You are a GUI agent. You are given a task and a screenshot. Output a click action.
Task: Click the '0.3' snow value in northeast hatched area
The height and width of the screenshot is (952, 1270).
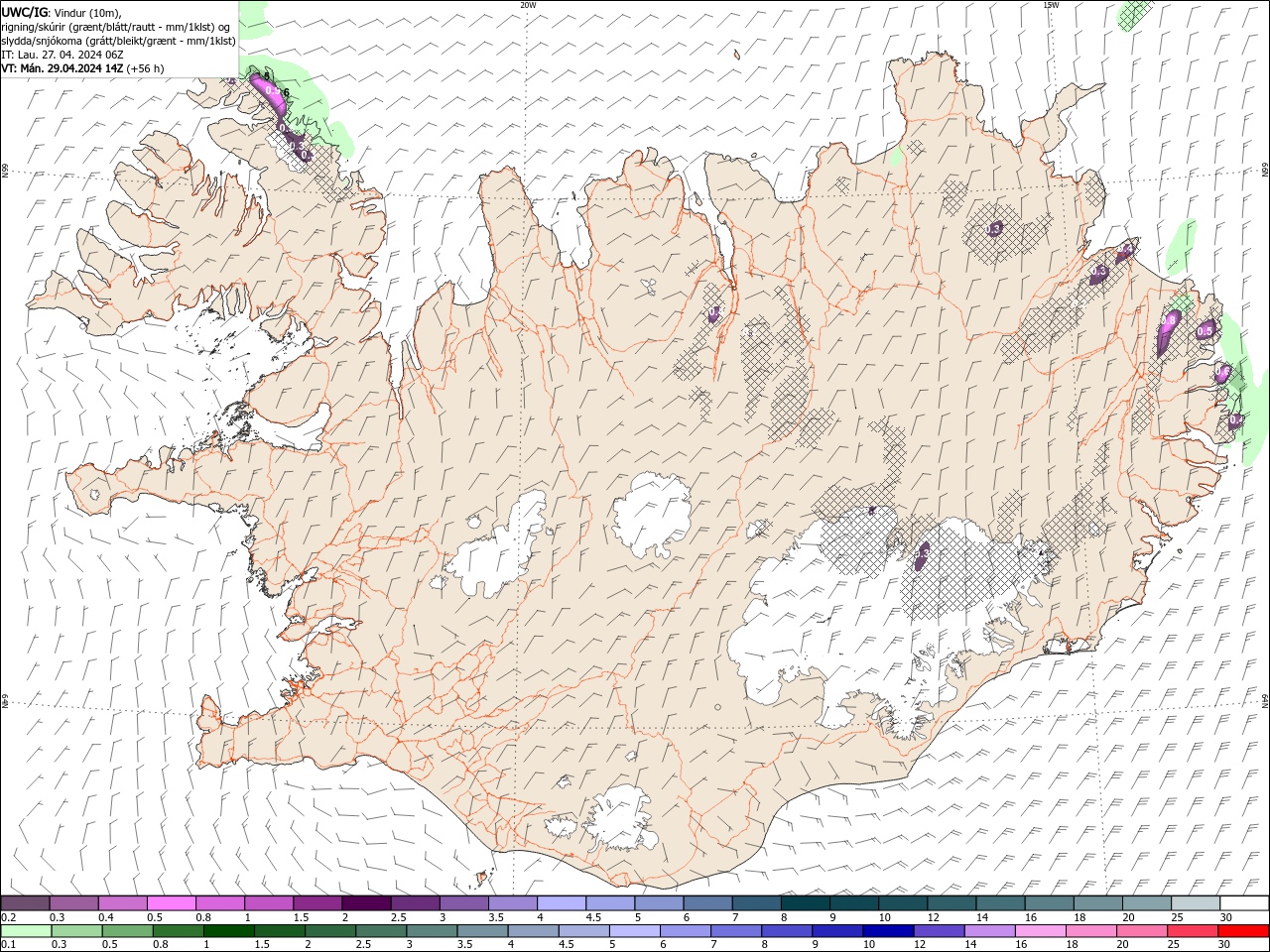[995, 228]
